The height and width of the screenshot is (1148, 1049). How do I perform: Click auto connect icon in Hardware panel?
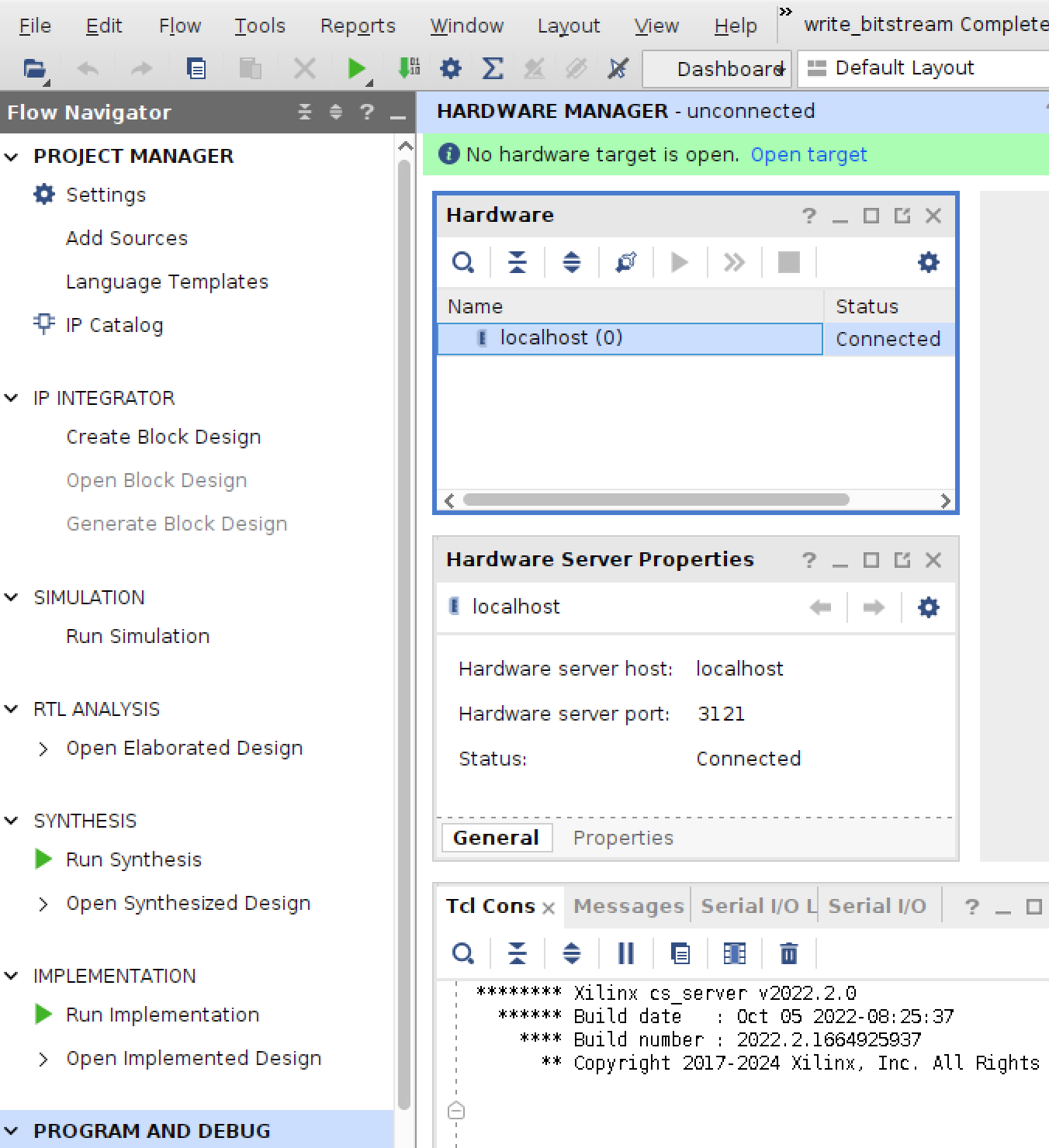pos(626,262)
